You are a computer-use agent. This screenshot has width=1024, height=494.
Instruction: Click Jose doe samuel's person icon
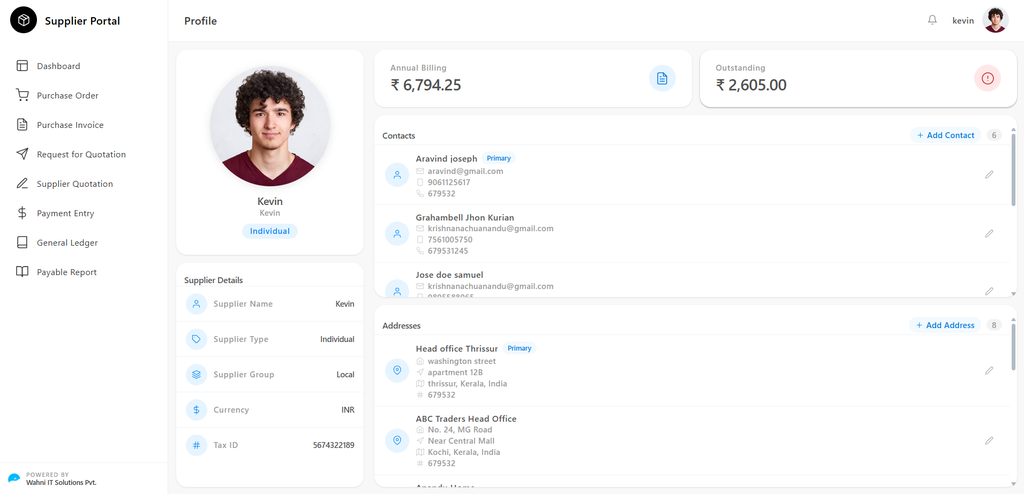[397, 290]
